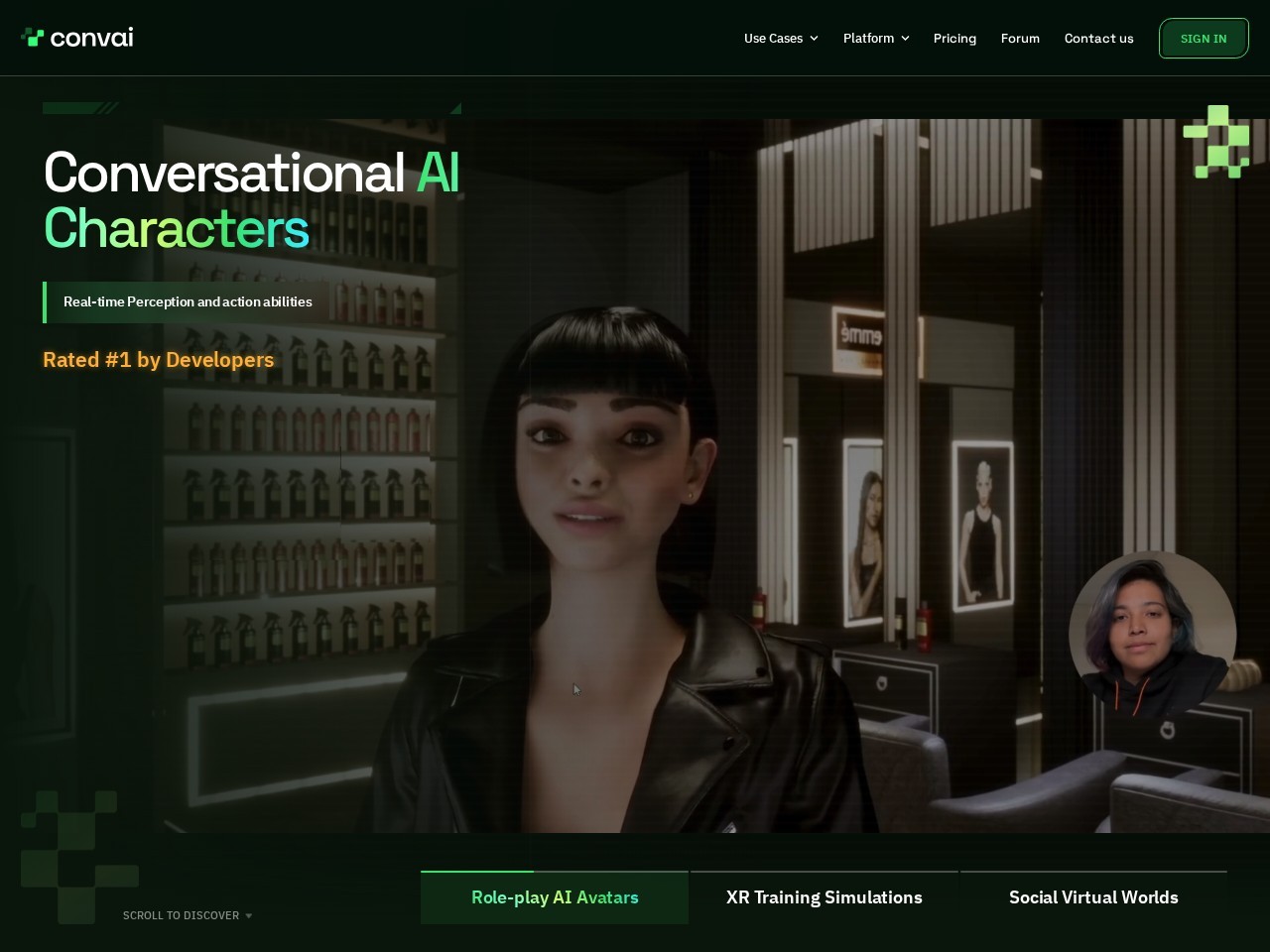The width and height of the screenshot is (1270, 952).
Task: Click the SIGN IN button
Action: (1204, 38)
